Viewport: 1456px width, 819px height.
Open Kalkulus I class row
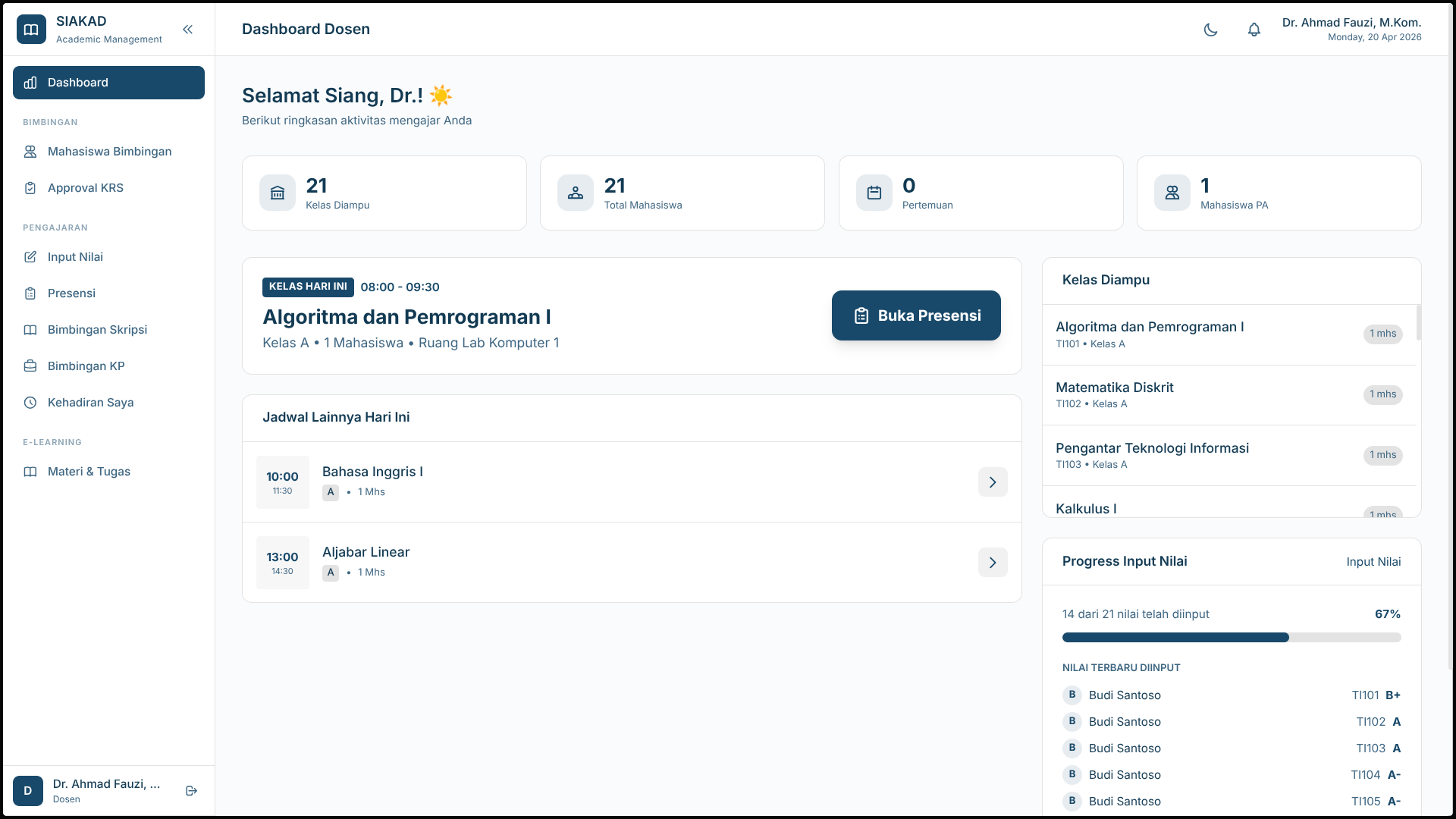pos(1229,502)
